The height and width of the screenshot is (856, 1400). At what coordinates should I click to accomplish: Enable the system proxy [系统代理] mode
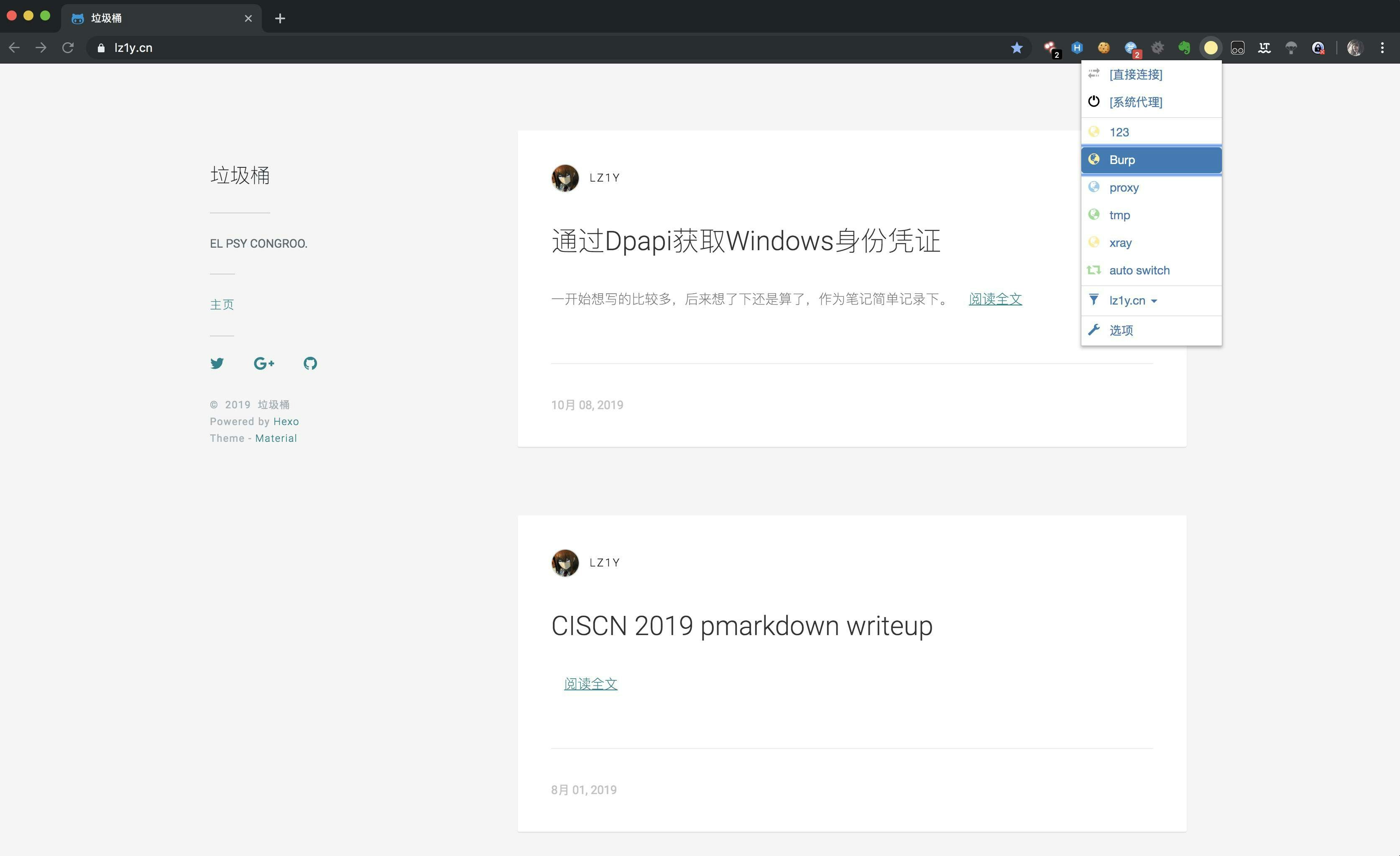1135,103
